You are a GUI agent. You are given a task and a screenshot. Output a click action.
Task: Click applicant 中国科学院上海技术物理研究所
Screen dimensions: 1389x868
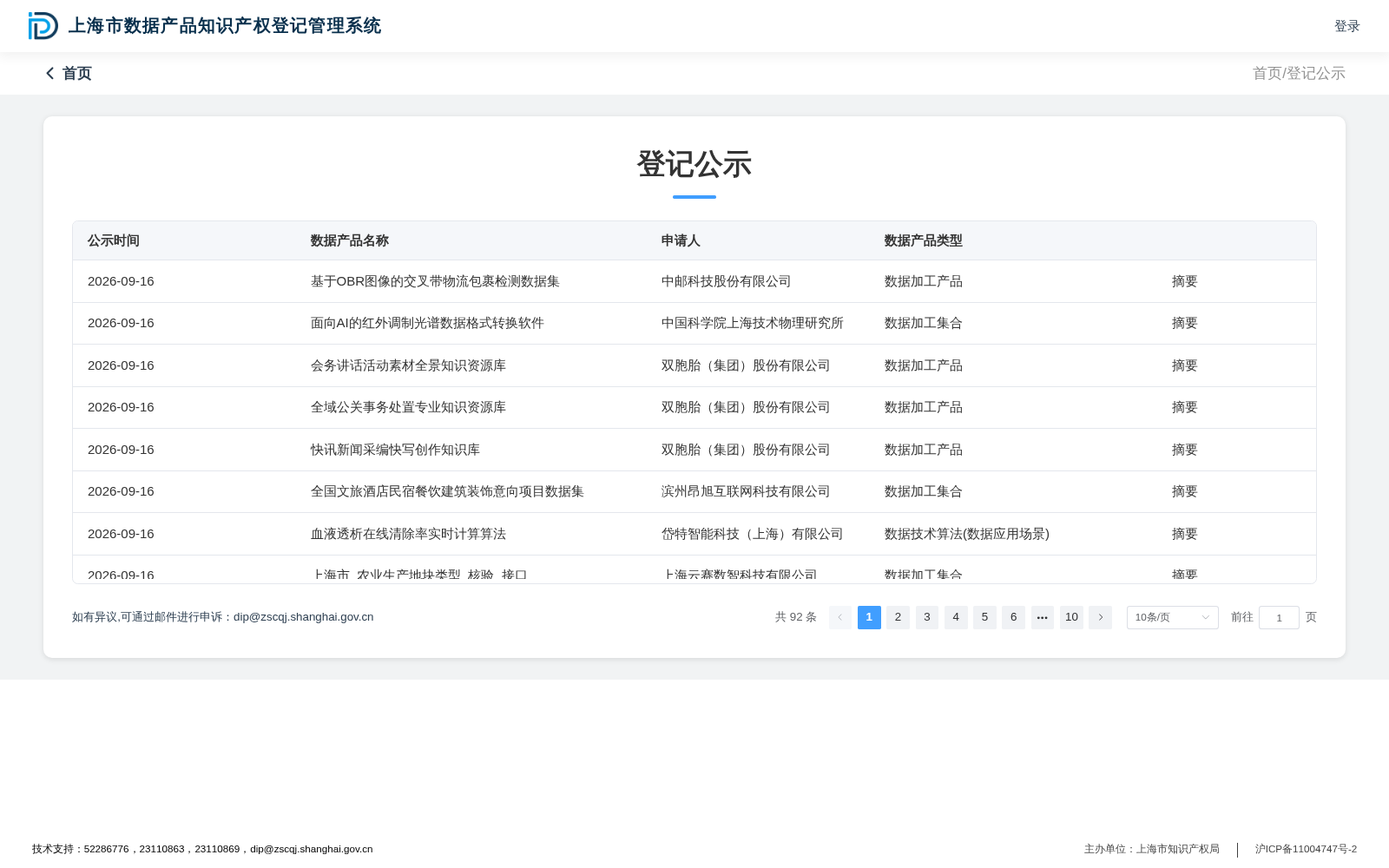coord(753,323)
